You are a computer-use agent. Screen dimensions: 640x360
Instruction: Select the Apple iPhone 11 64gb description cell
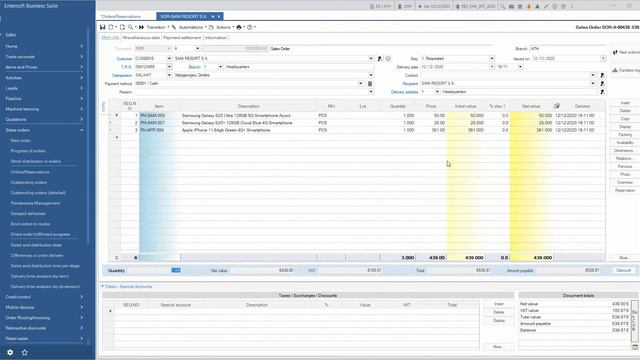tap(249, 130)
